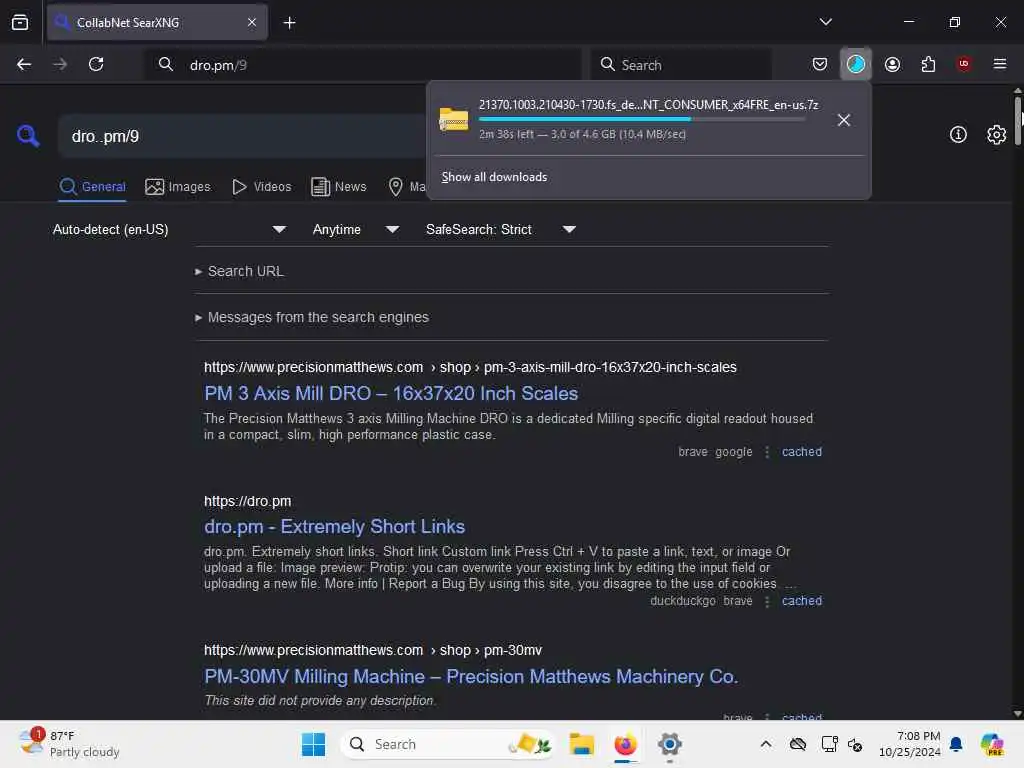Toggle the downloads panel button

click(x=856, y=64)
